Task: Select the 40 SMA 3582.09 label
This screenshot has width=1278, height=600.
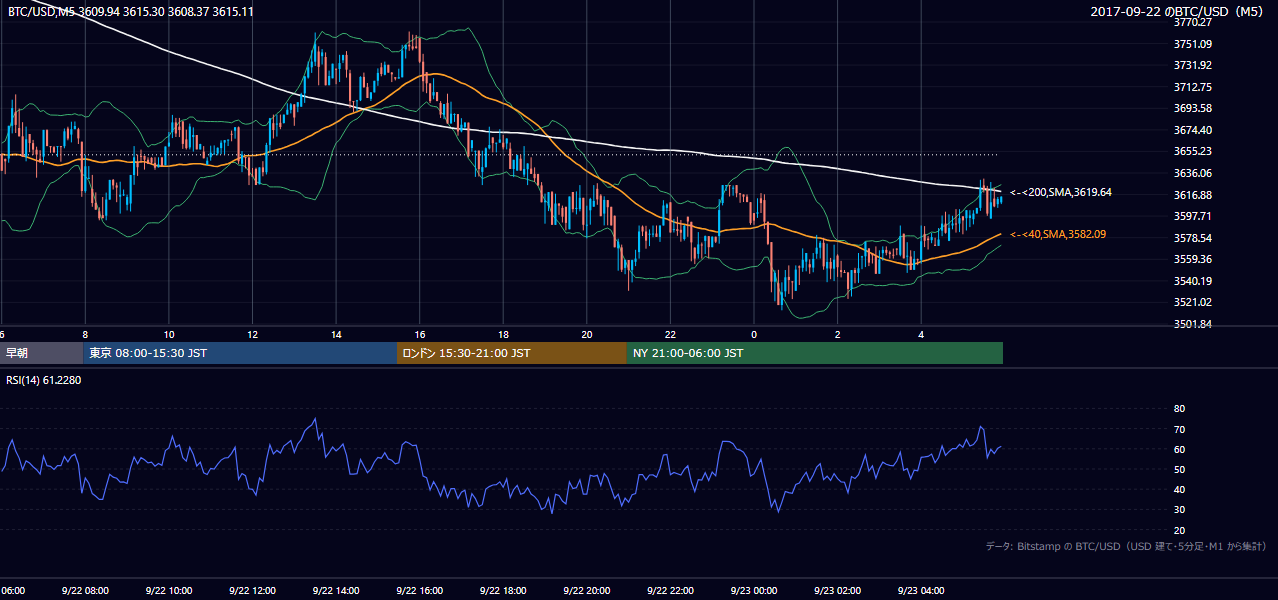Action: click(x=1058, y=234)
